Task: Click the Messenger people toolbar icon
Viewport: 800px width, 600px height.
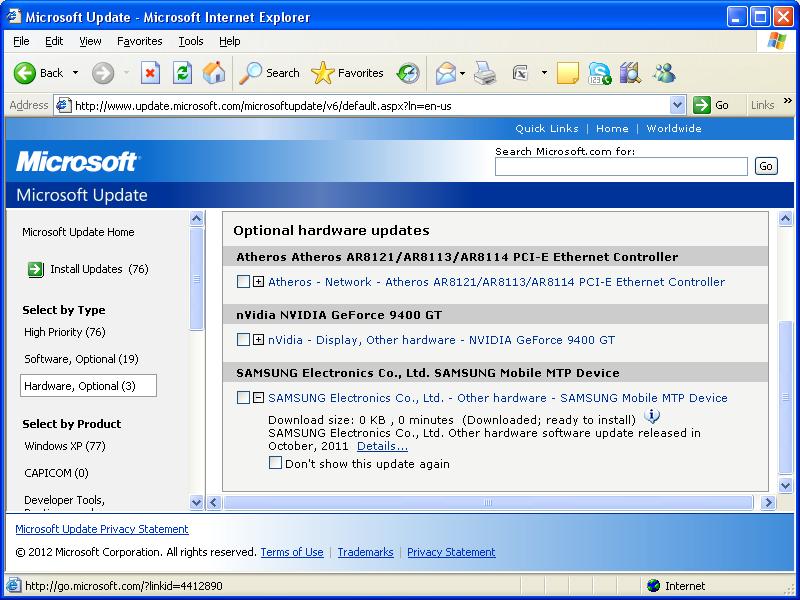Action: click(x=664, y=73)
